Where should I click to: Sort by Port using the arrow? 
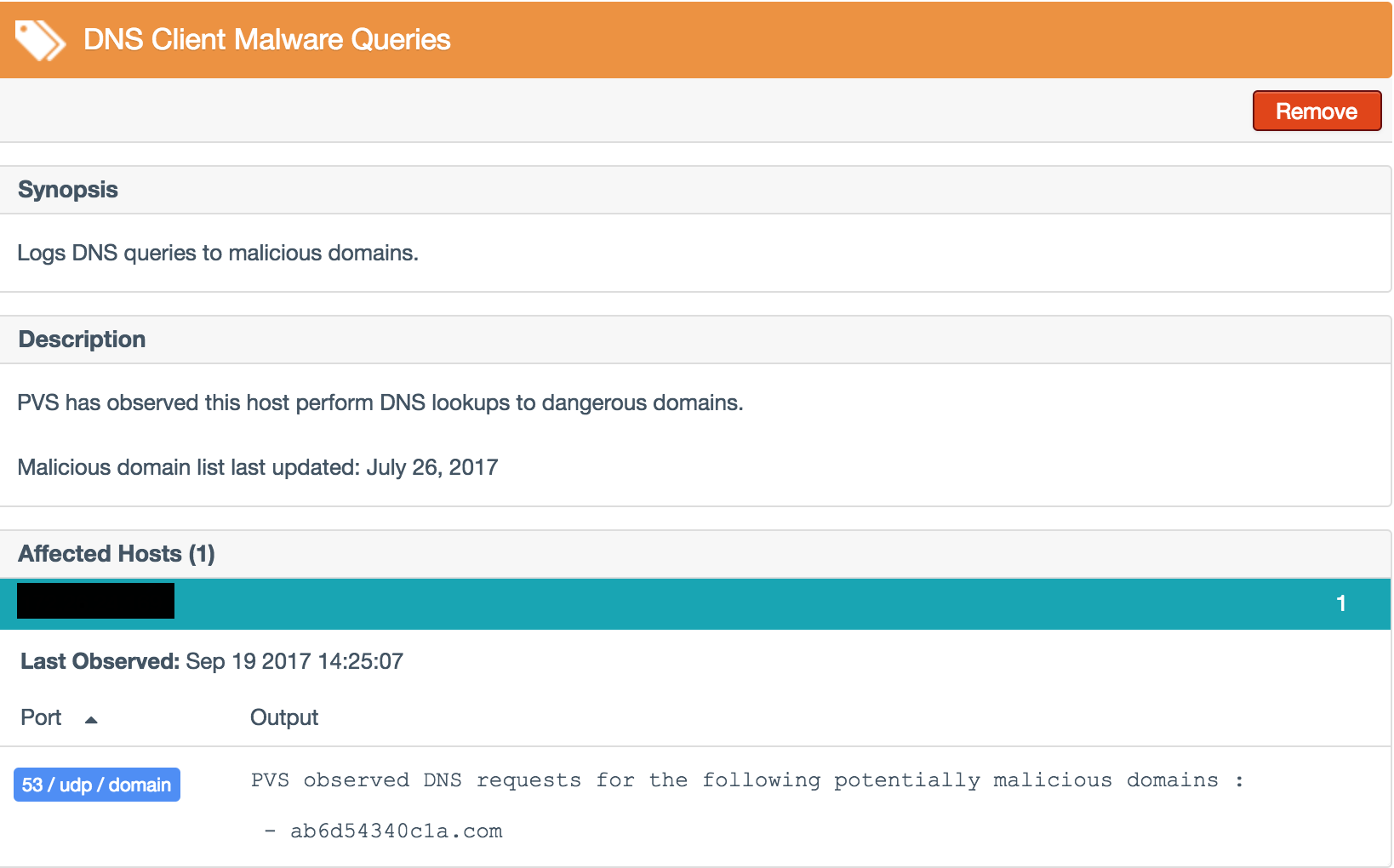tap(91, 720)
